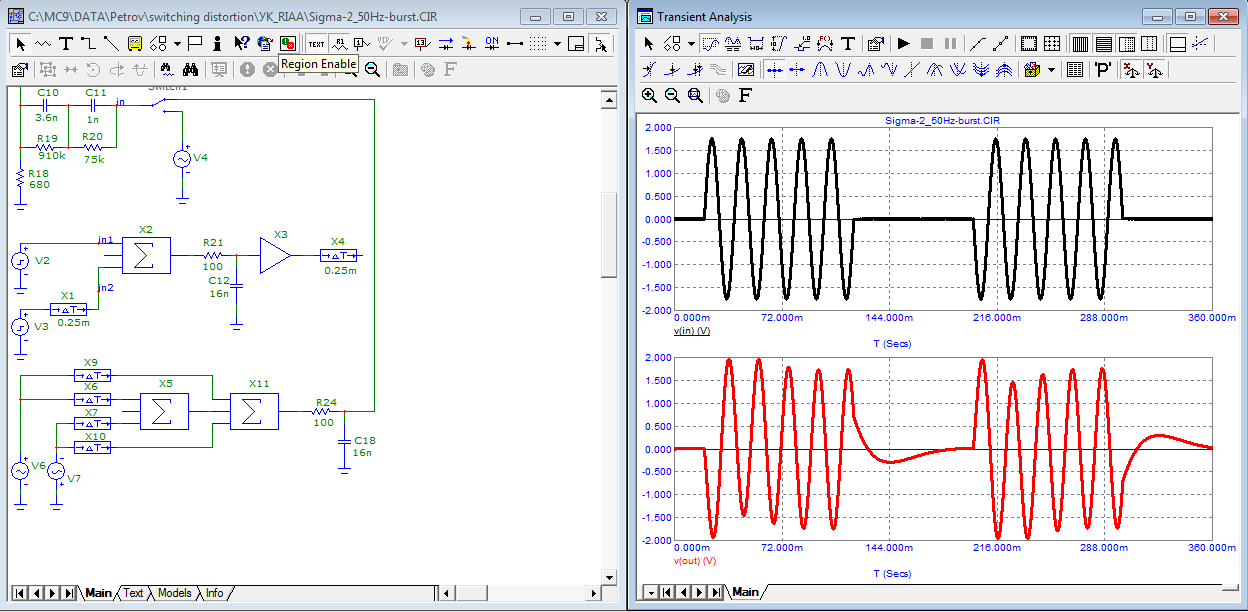Screen dimensions: 1248x612
Task: Expand the grid dots dropdown arrow
Action: pos(559,43)
